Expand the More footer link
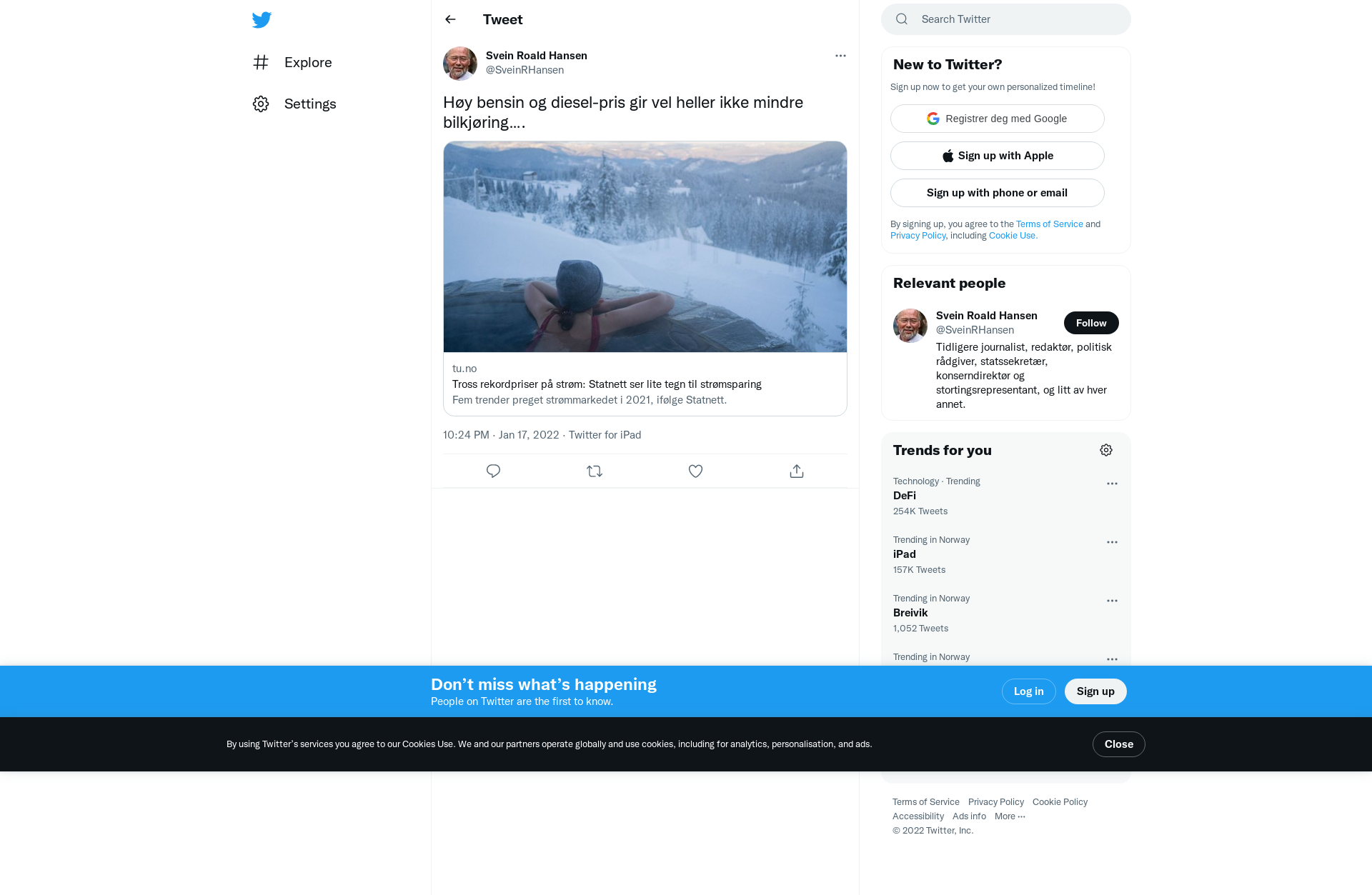The width and height of the screenshot is (1372, 895). (1010, 816)
